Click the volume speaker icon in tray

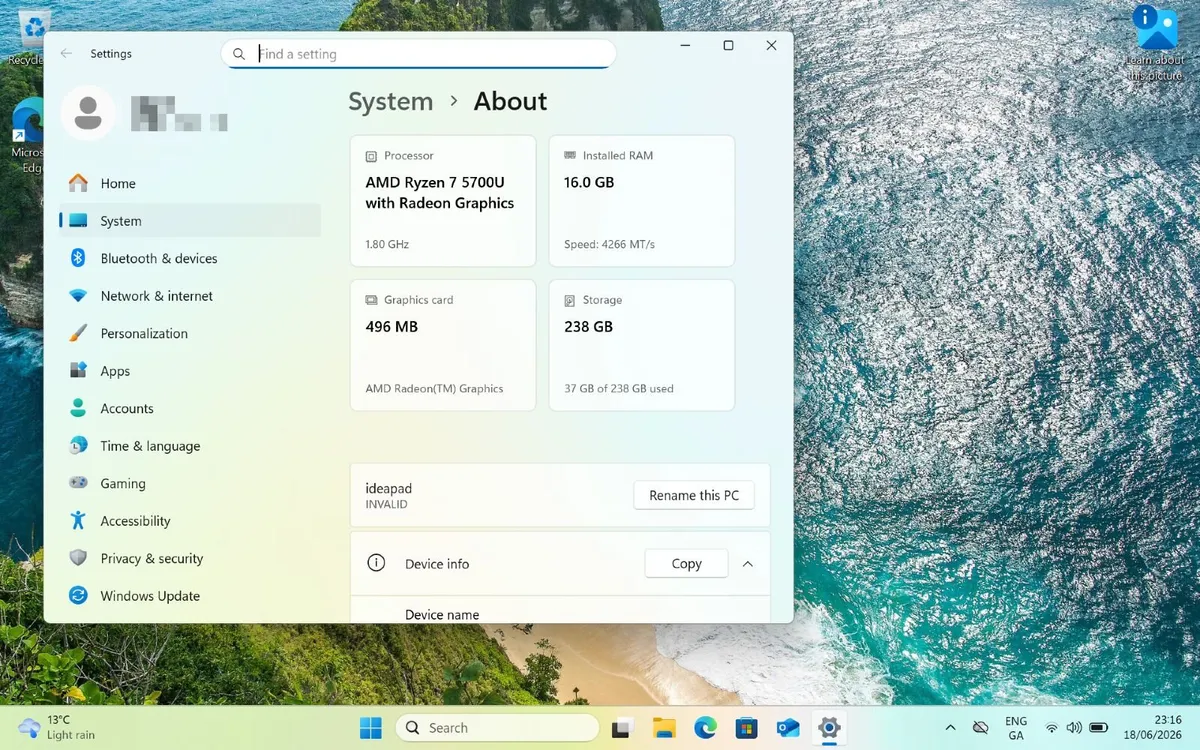1074,728
